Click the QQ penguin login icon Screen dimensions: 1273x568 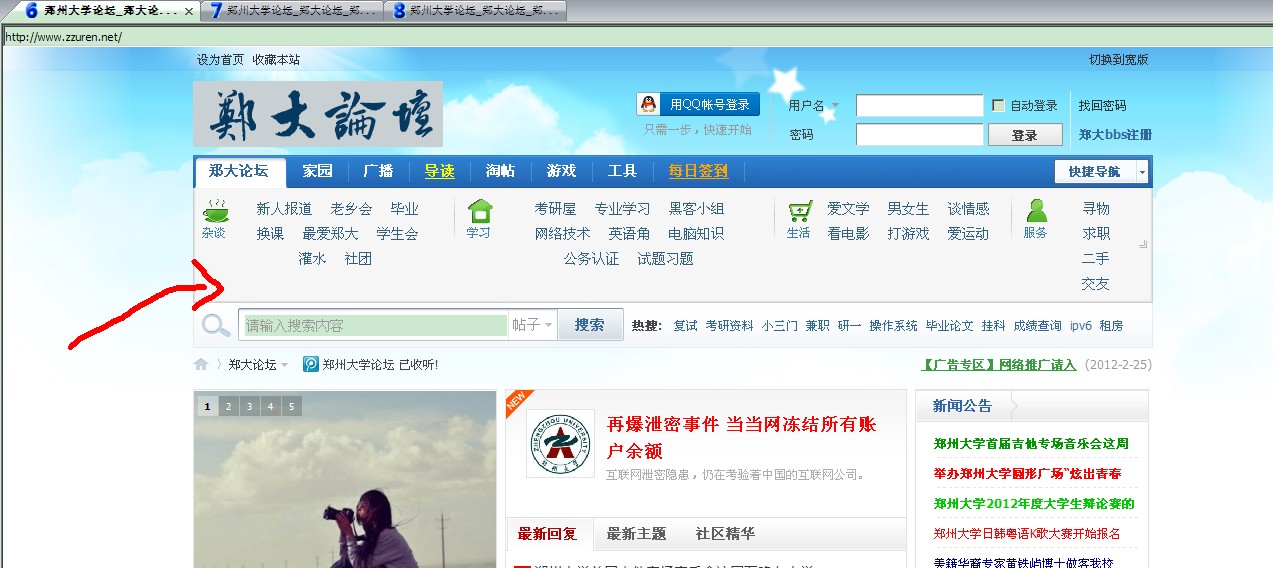(x=650, y=104)
